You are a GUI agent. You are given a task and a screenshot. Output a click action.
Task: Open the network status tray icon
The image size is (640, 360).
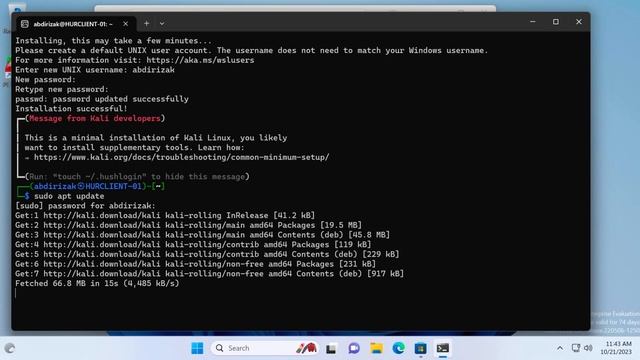[576, 348]
